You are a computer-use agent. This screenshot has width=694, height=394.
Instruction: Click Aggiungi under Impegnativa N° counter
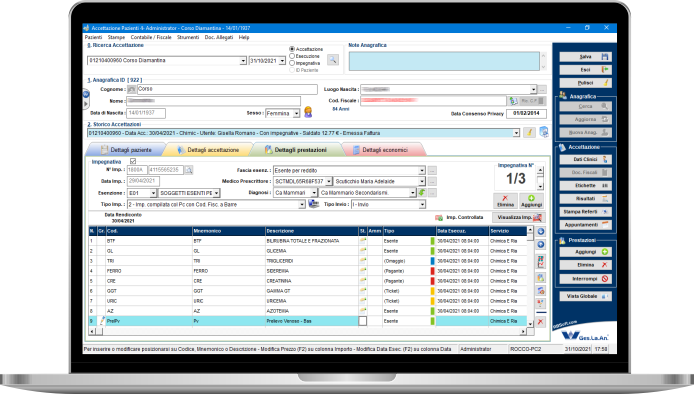[532, 201]
